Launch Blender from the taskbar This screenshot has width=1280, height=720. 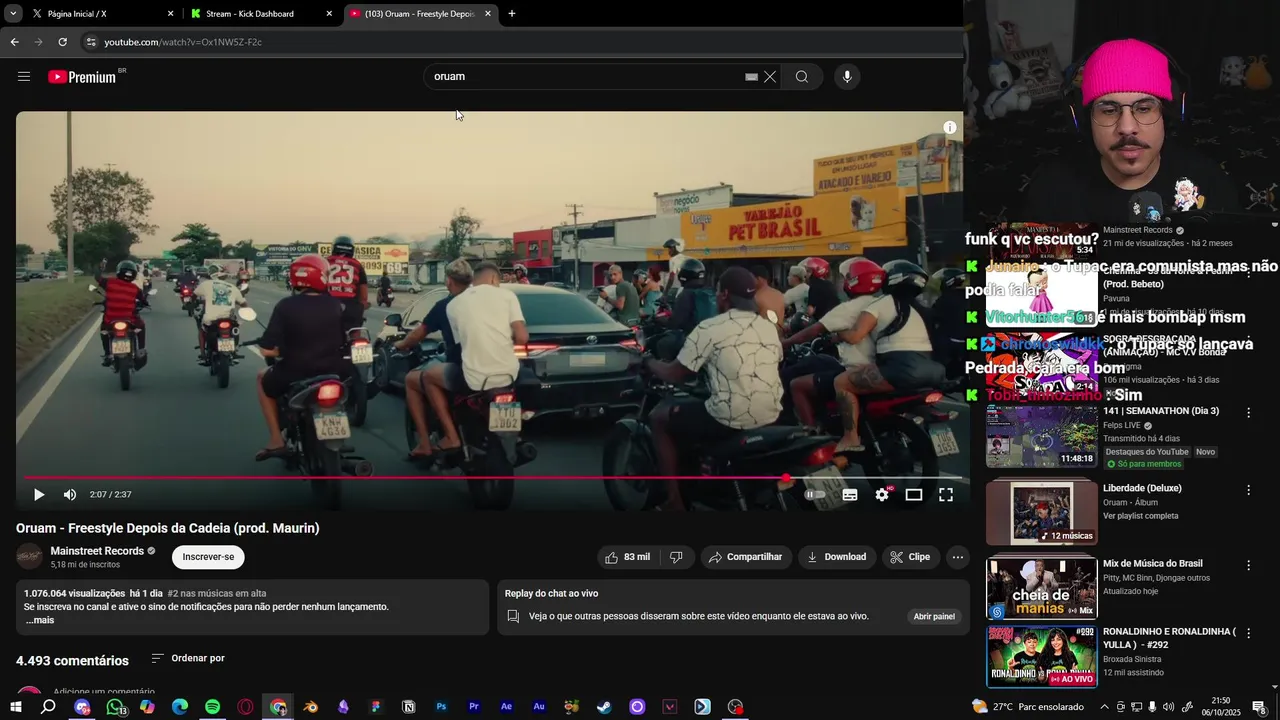coord(311,707)
